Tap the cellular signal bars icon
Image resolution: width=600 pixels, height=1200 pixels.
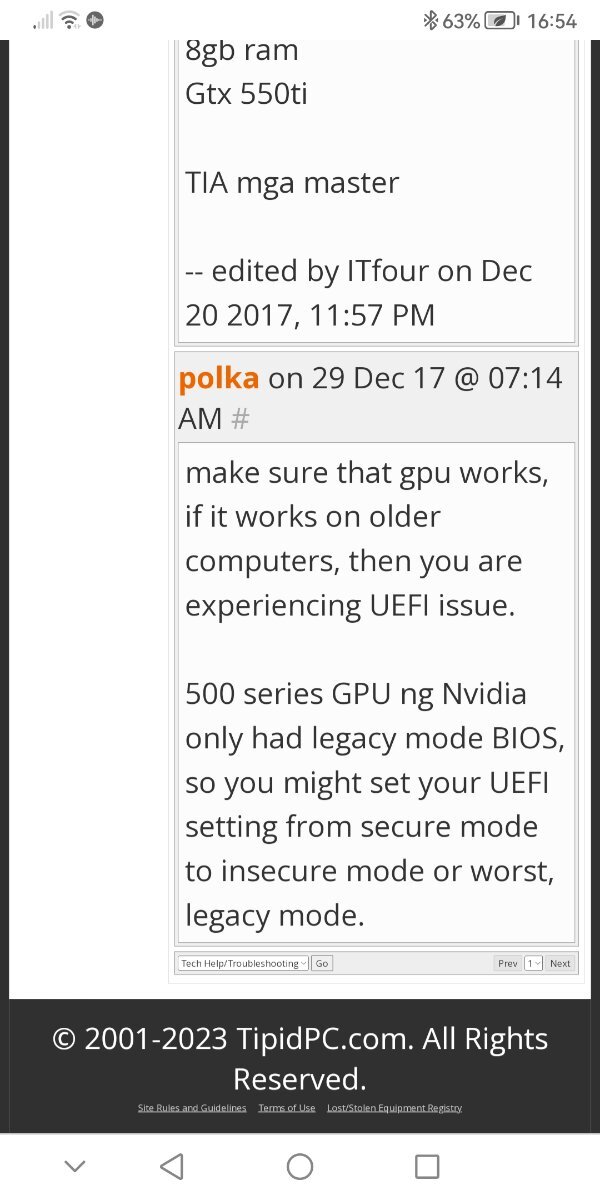coord(43,20)
